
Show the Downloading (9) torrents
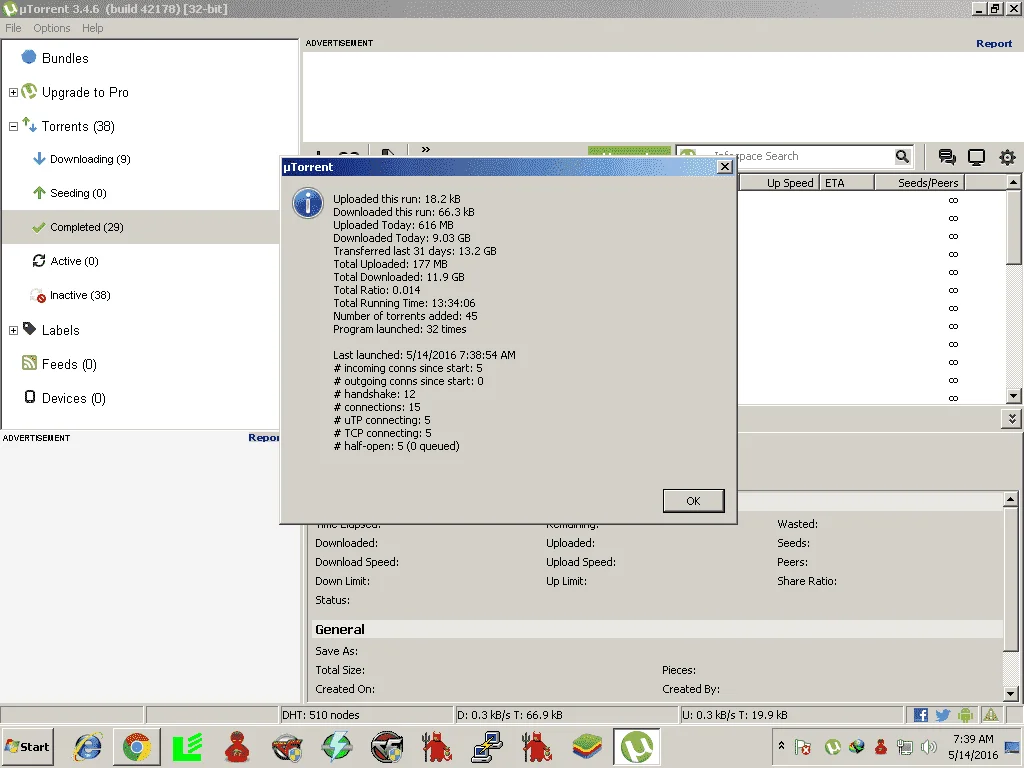click(90, 159)
